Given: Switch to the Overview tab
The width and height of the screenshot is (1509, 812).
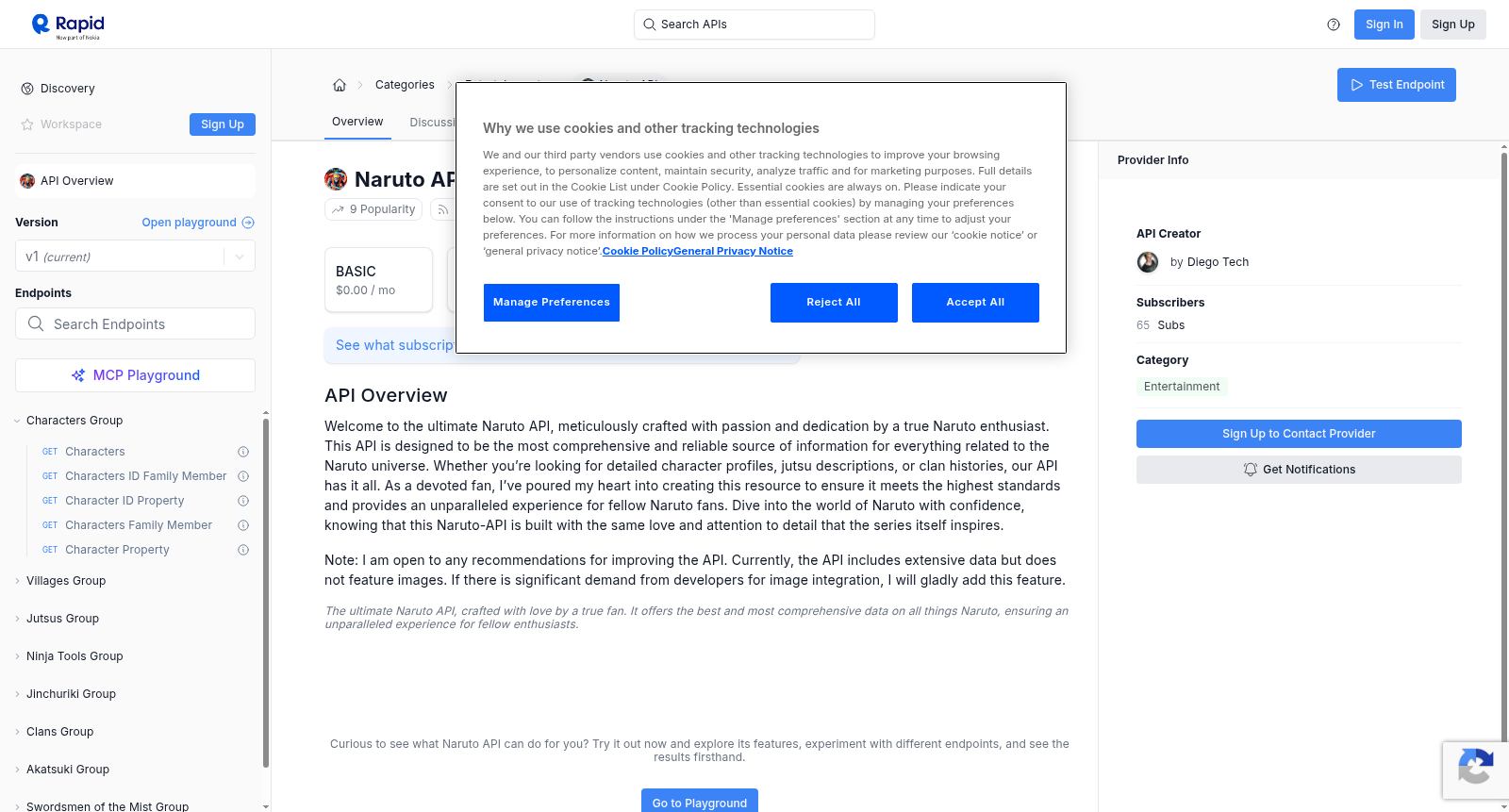Looking at the screenshot, I should 357,122.
